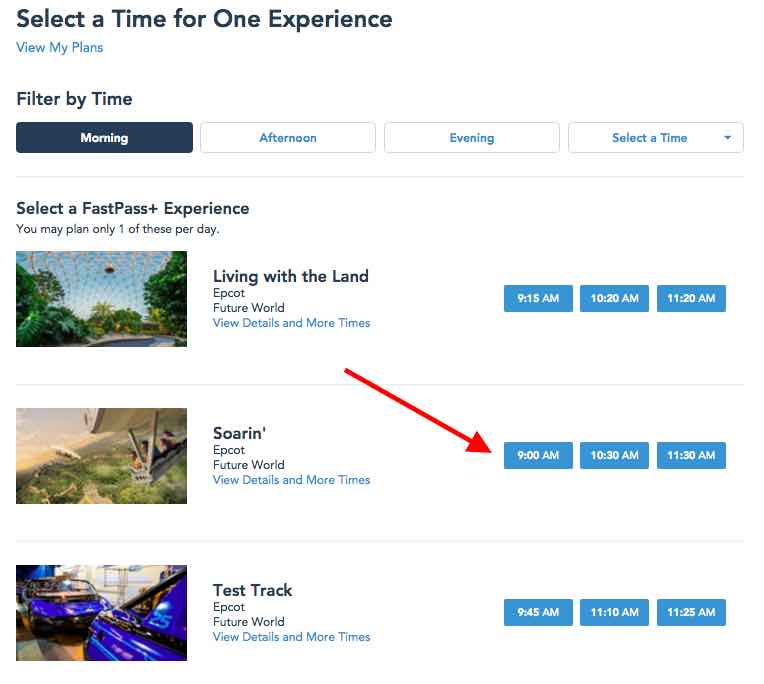Image resolution: width=764 pixels, height=684 pixels.
Task: View details and more times for Soarin'
Action: pos(291,479)
